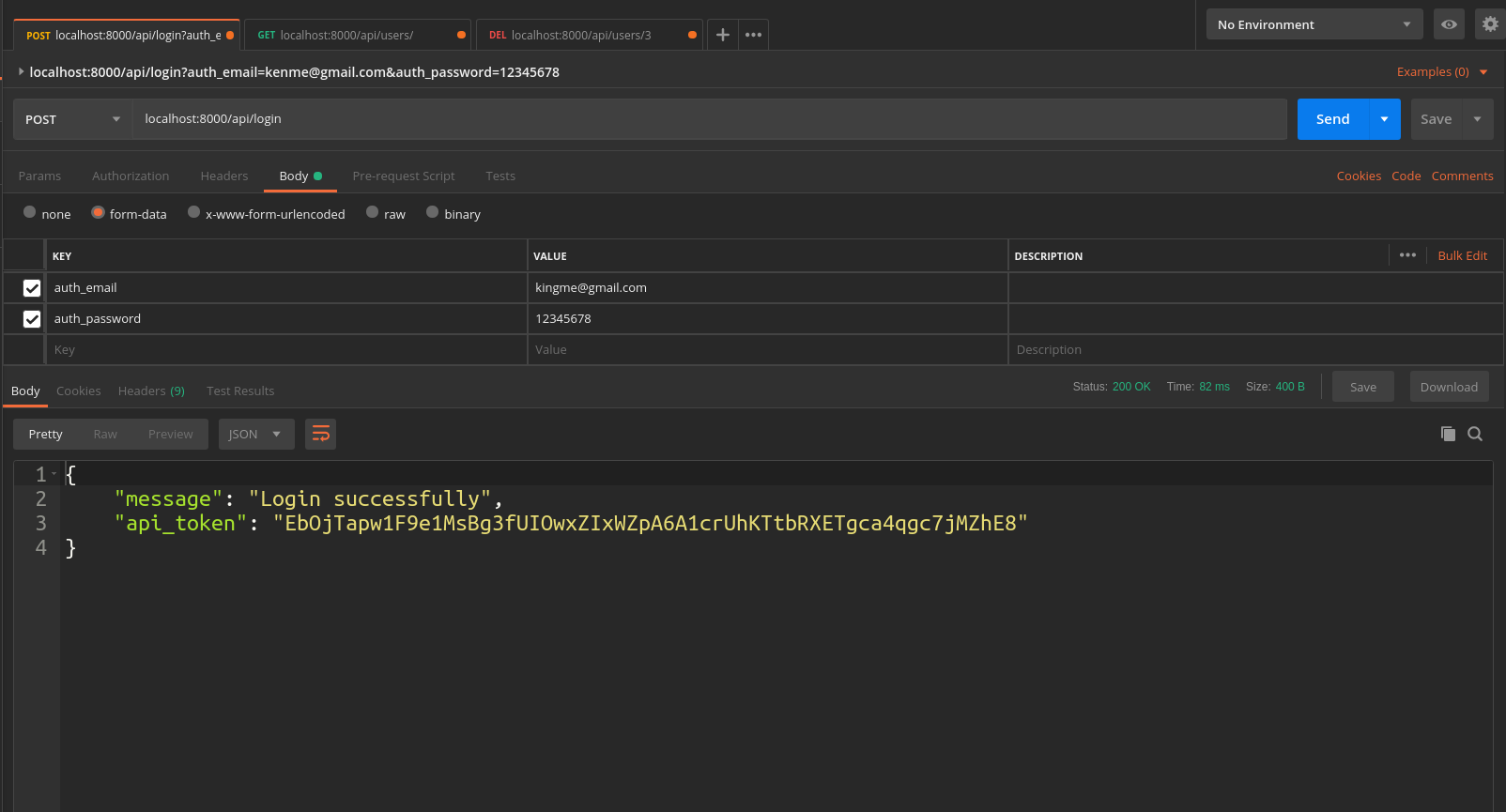This screenshot has height=812, width=1506.
Task: Expand the Examples (0) dropdown
Action: click(1442, 72)
